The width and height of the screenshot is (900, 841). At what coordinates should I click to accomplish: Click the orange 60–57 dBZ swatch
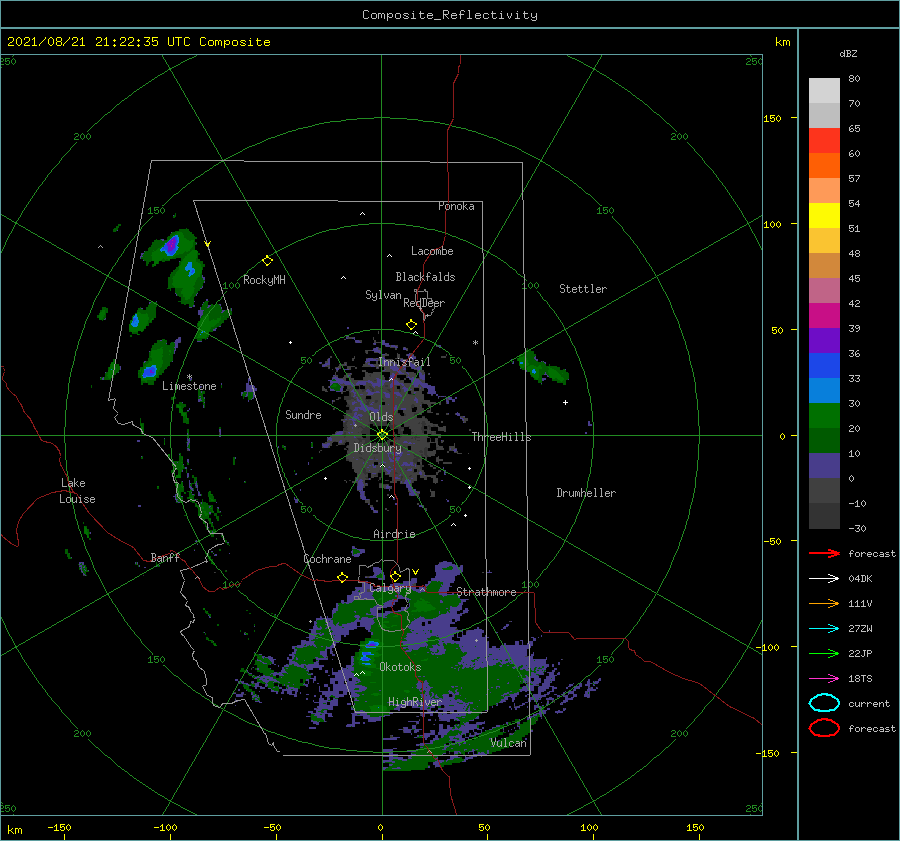pos(824,166)
